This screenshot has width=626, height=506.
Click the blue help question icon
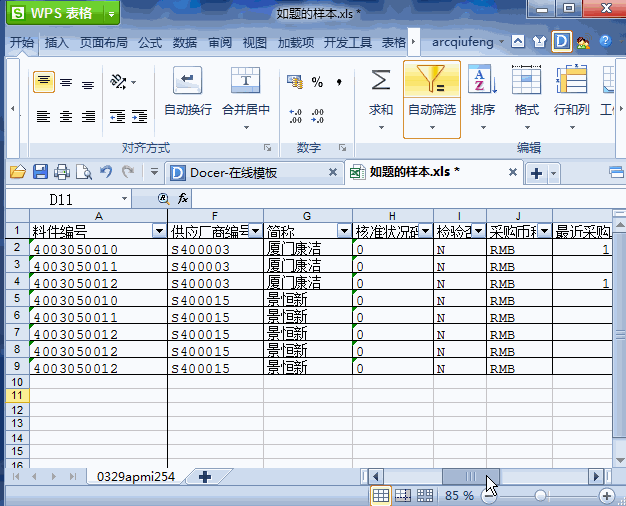(605, 41)
